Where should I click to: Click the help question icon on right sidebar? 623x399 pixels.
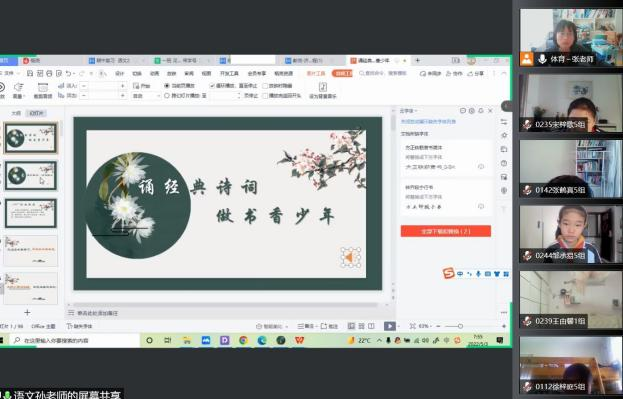click(x=504, y=163)
